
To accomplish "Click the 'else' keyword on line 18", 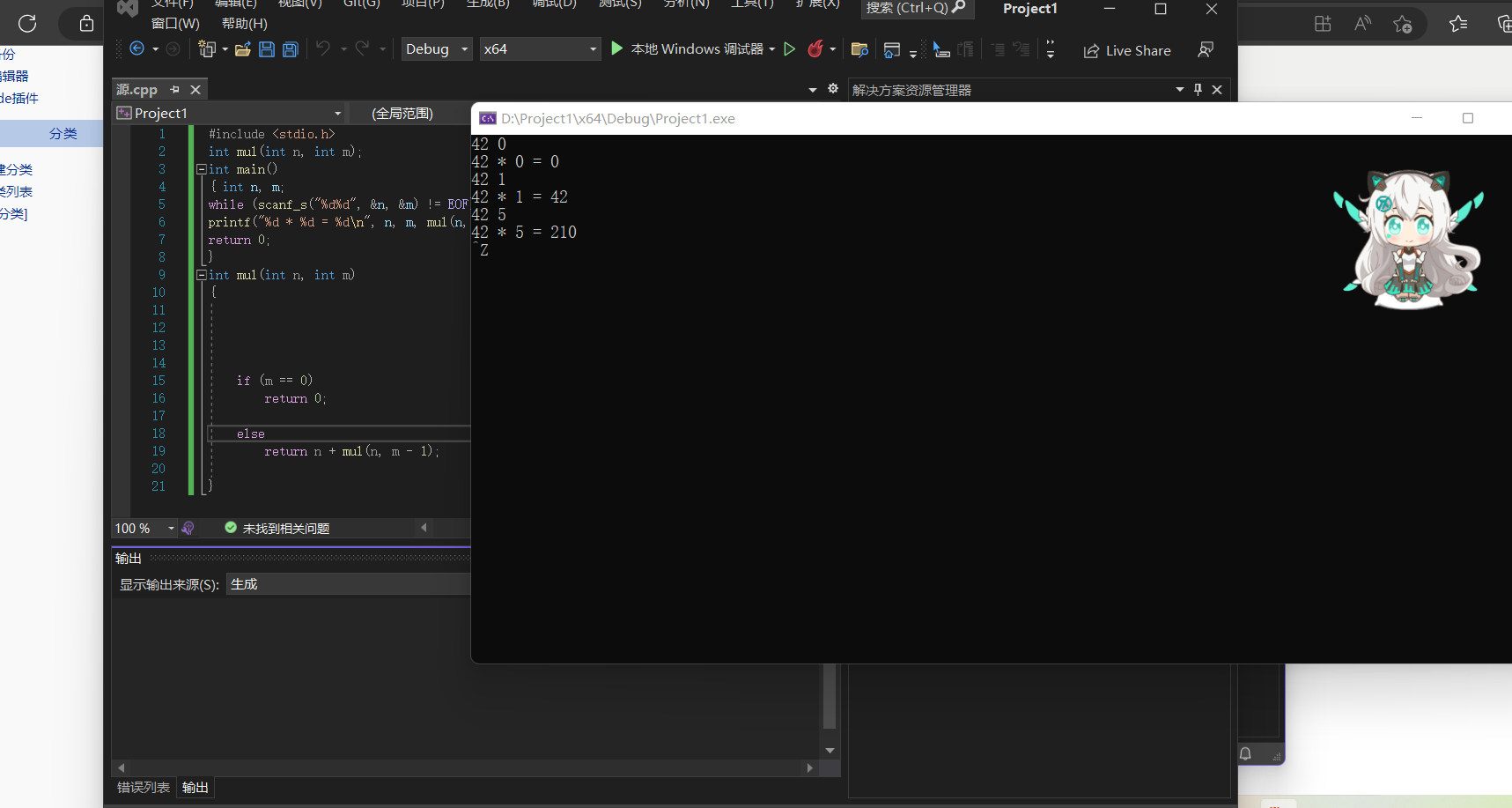I will [250, 434].
